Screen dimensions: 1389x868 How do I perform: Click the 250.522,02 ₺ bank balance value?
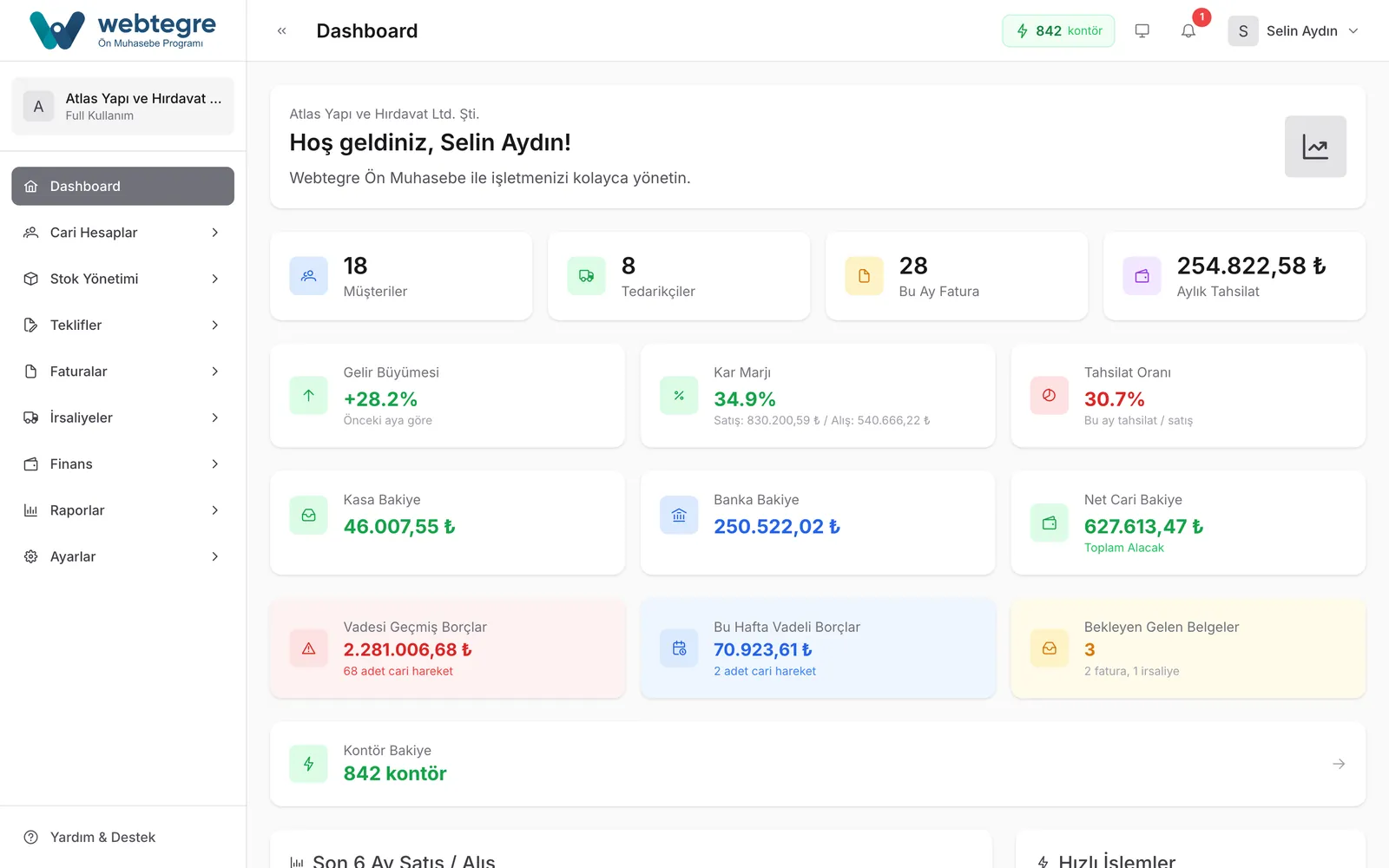point(776,526)
